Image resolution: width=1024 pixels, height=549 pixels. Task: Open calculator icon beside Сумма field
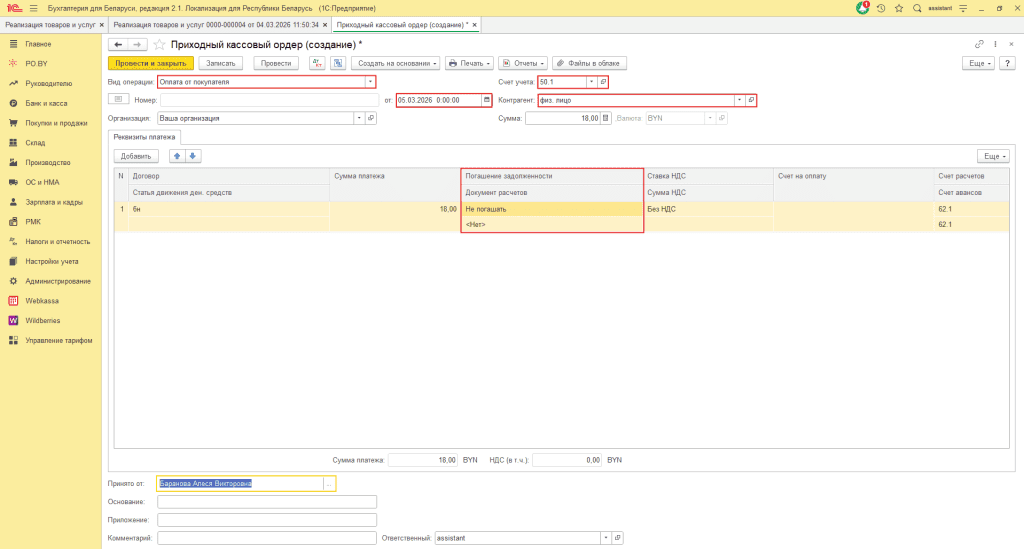click(x=605, y=118)
